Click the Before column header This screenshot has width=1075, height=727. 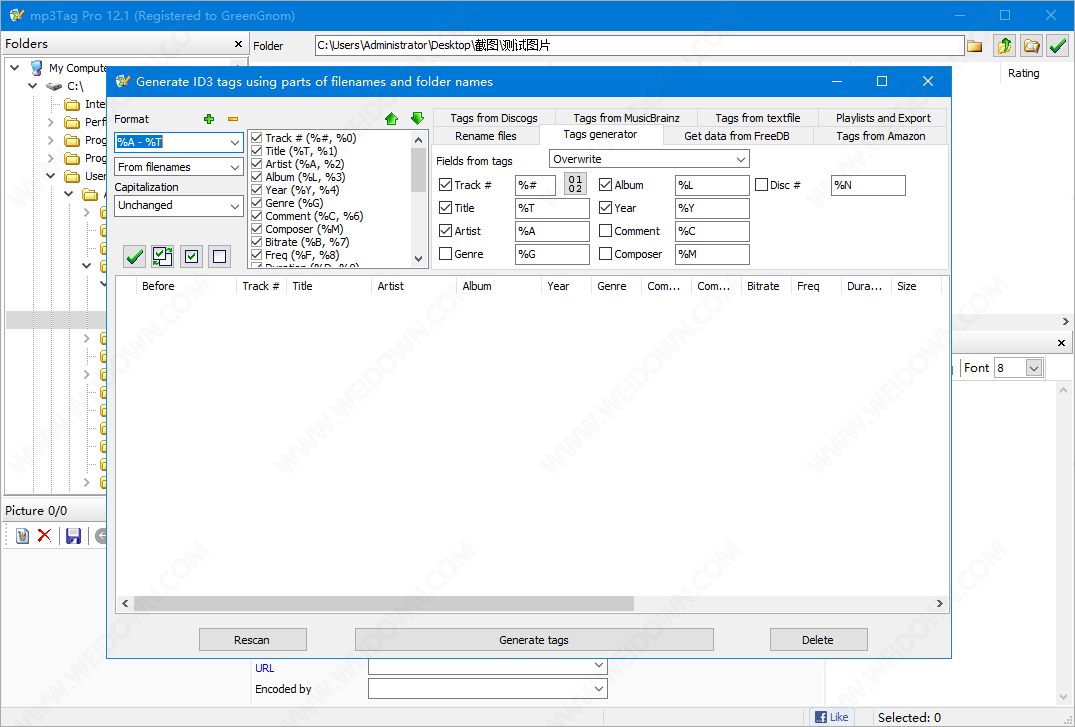coord(186,286)
